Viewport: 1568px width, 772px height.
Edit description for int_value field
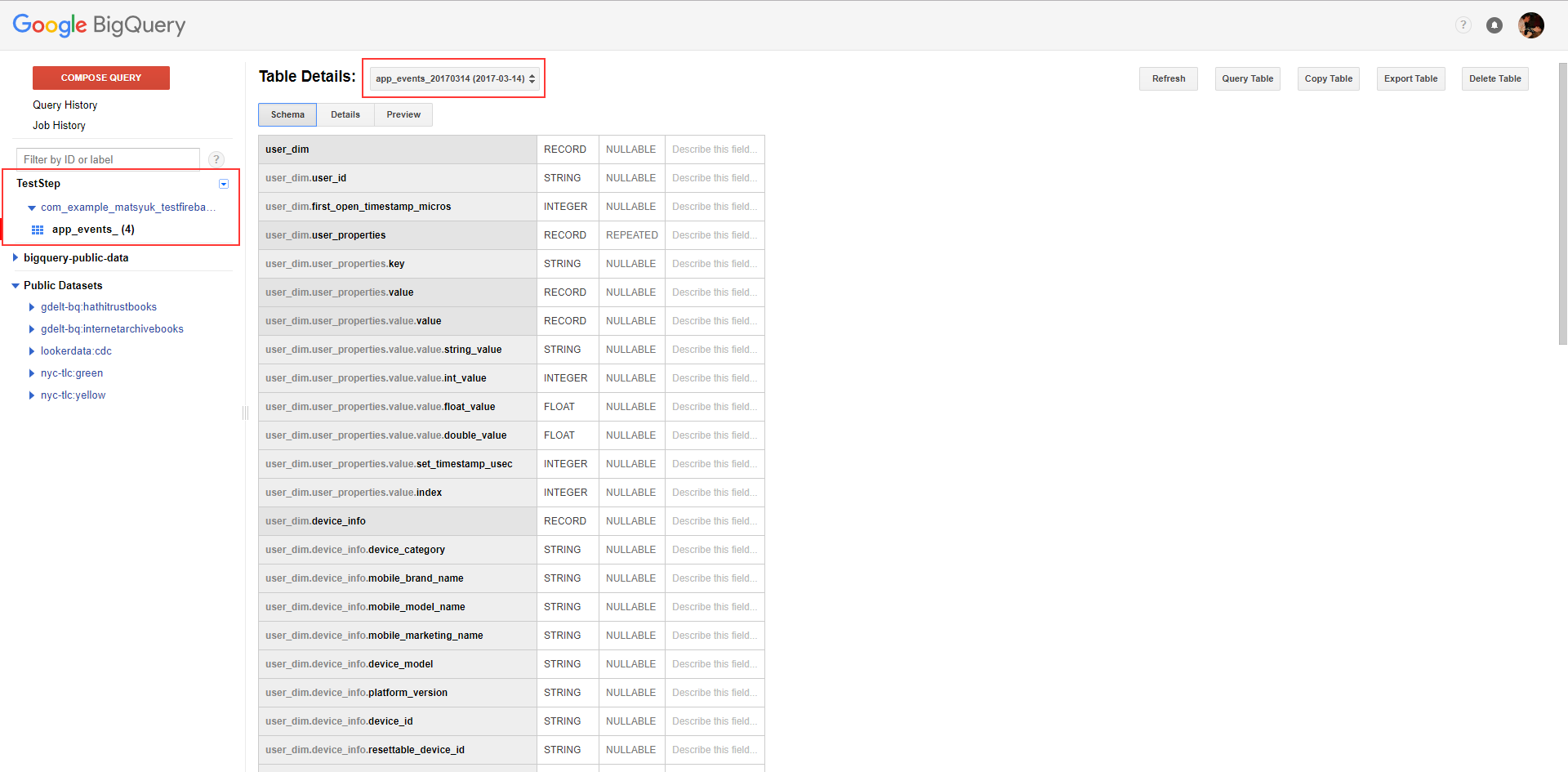click(x=715, y=378)
